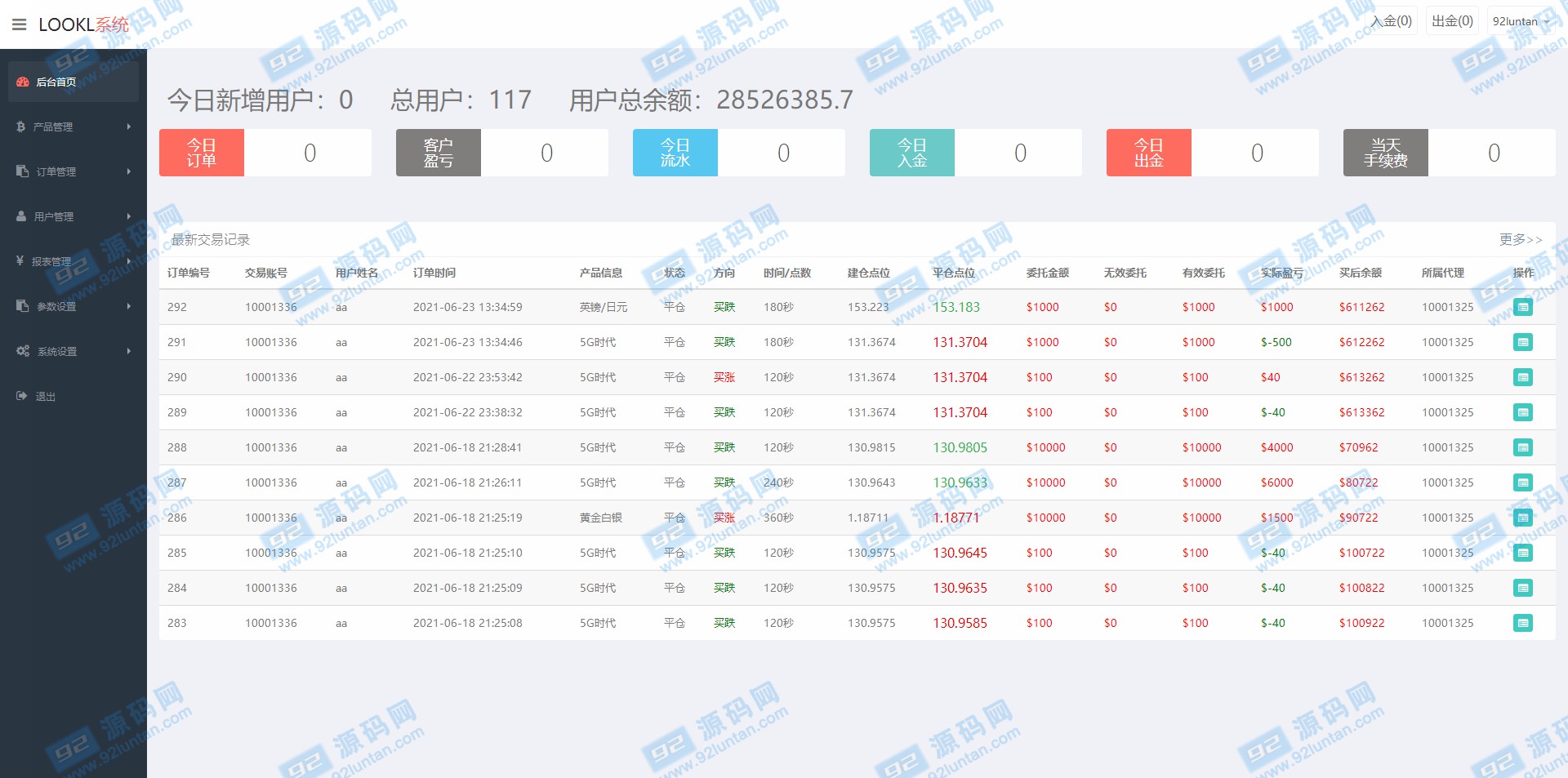Click order time 2021-06-23 13:34:59
Image resolution: width=1568 pixels, height=778 pixels.
pyautogui.click(x=468, y=307)
